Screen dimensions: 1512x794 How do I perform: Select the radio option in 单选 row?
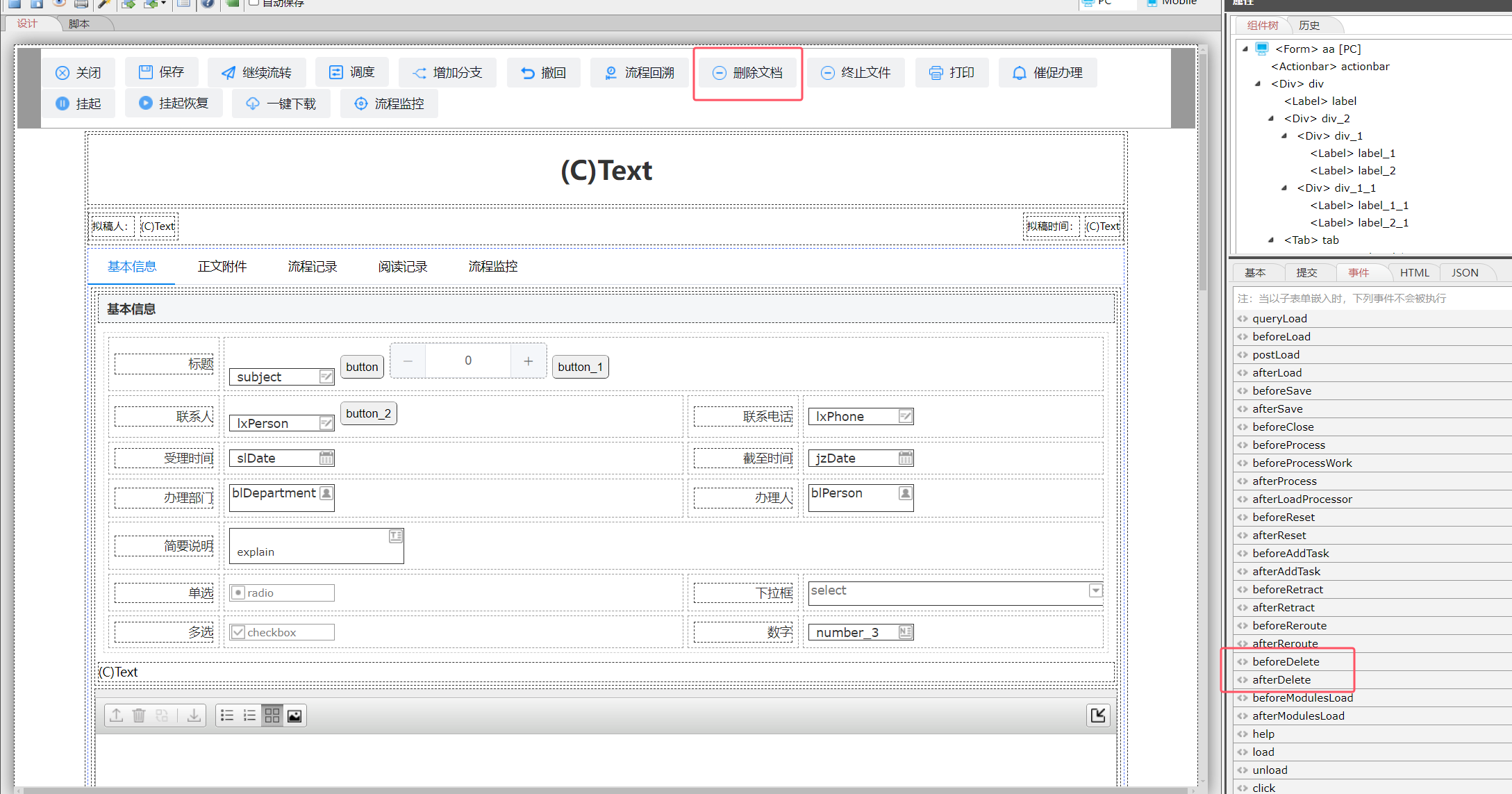238,593
